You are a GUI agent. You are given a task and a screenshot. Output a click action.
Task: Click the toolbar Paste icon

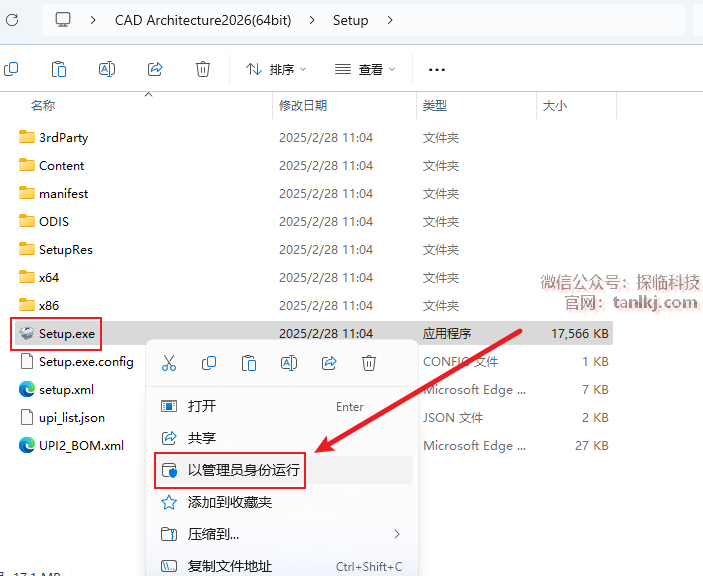(59, 69)
